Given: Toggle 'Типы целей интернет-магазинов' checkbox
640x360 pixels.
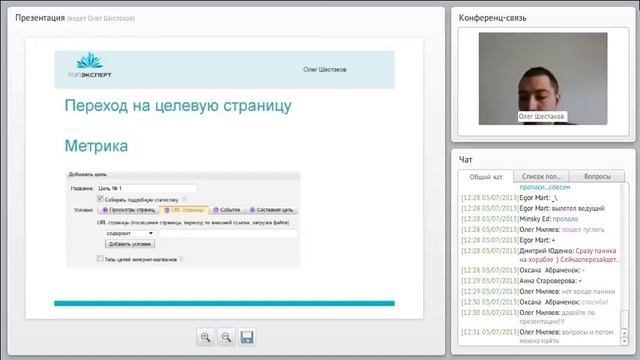Looking at the screenshot, I should click(x=100, y=258).
